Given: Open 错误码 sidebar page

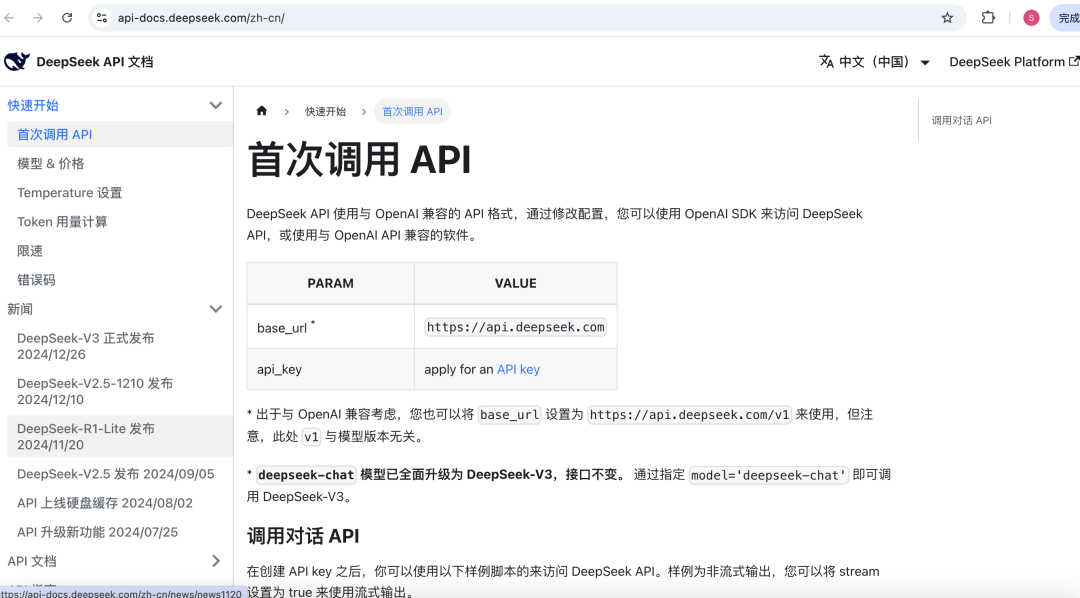Looking at the screenshot, I should pyautogui.click(x=120, y=280).
